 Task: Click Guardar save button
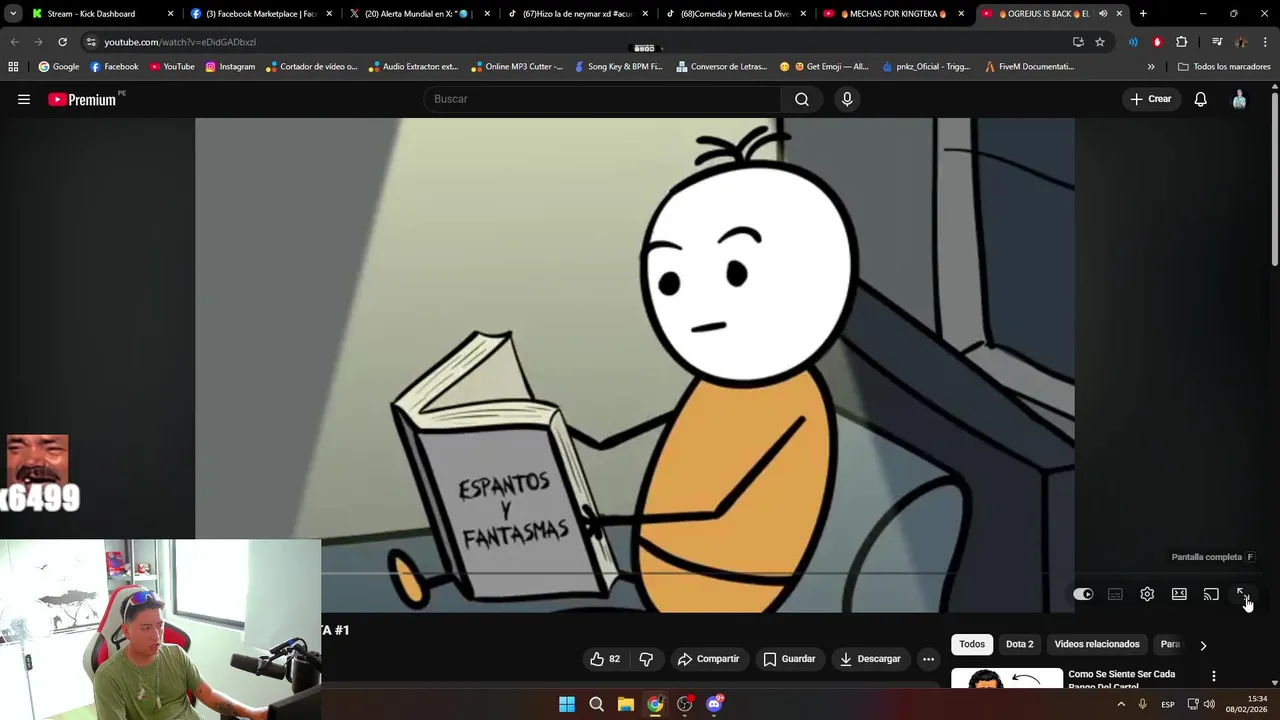(x=789, y=659)
